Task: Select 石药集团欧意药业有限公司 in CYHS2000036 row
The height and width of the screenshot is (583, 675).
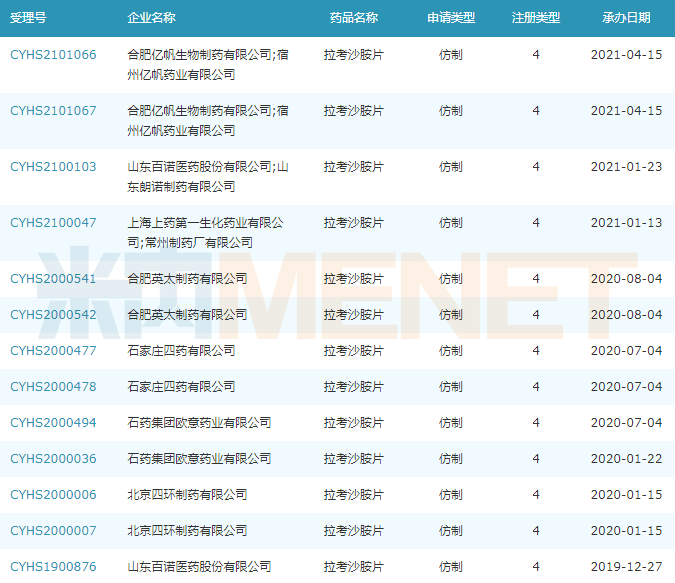Action: pyautogui.click(x=199, y=459)
